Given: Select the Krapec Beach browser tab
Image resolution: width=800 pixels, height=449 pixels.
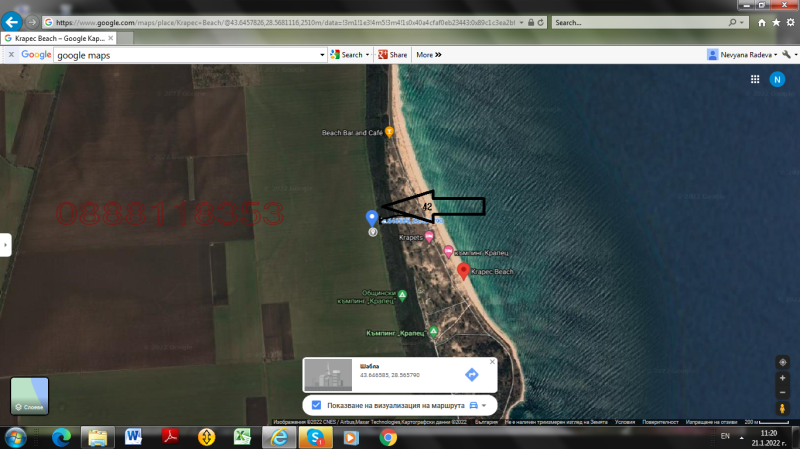Looking at the screenshot, I should pyautogui.click(x=60, y=38).
